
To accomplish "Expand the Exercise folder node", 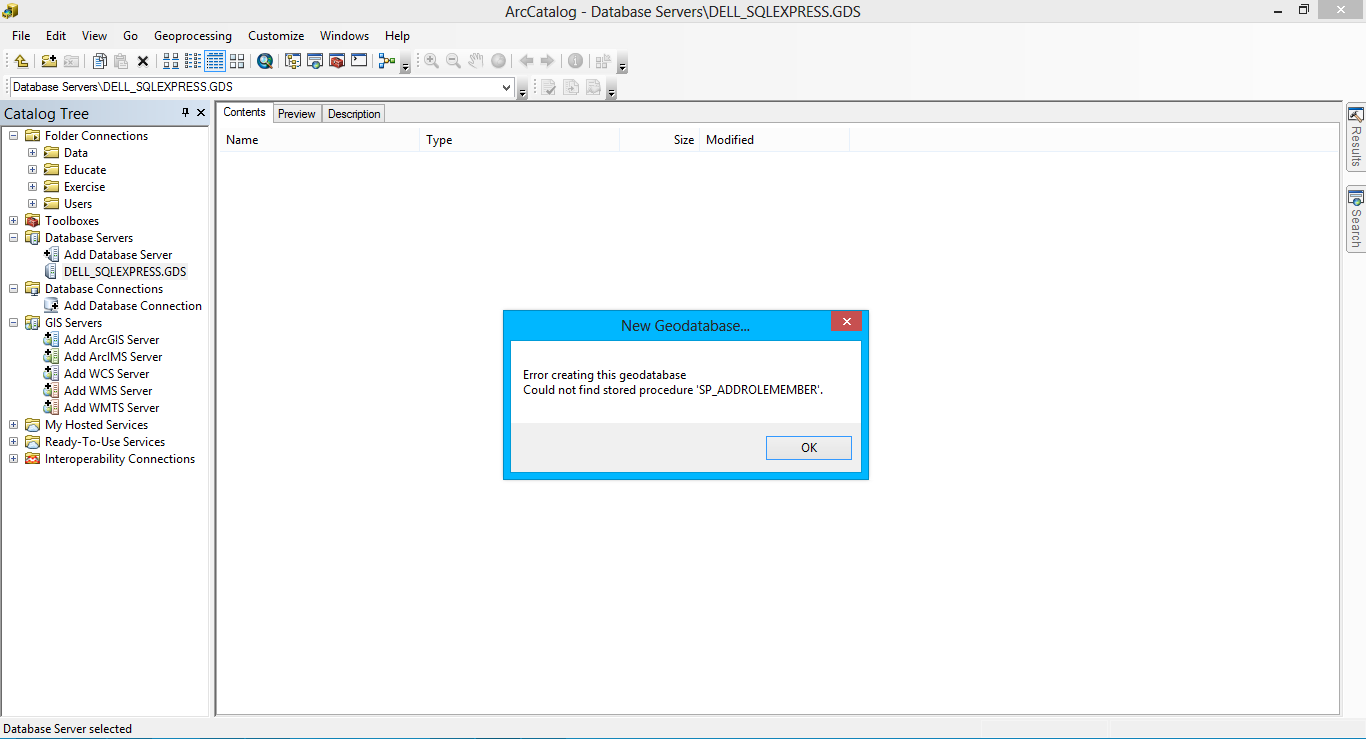I will 33,187.
